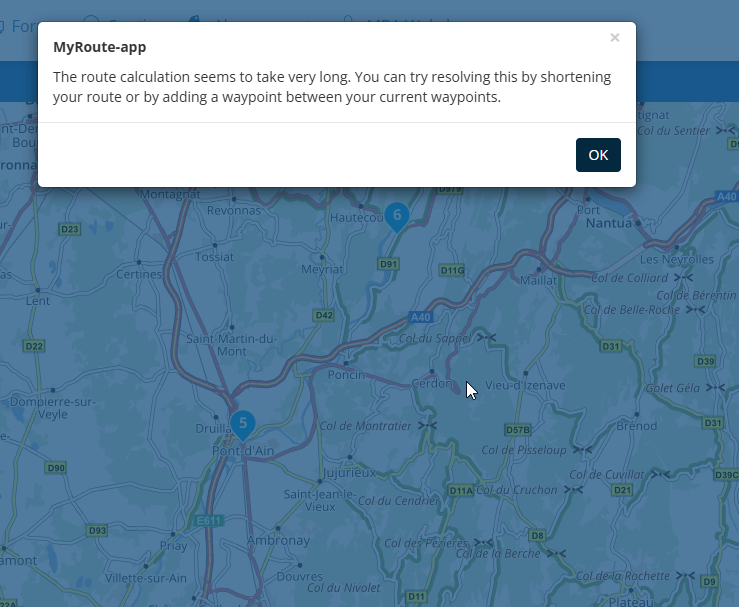Click the Col du Sappel pass icon
The image size is (739, 607).
486,337
